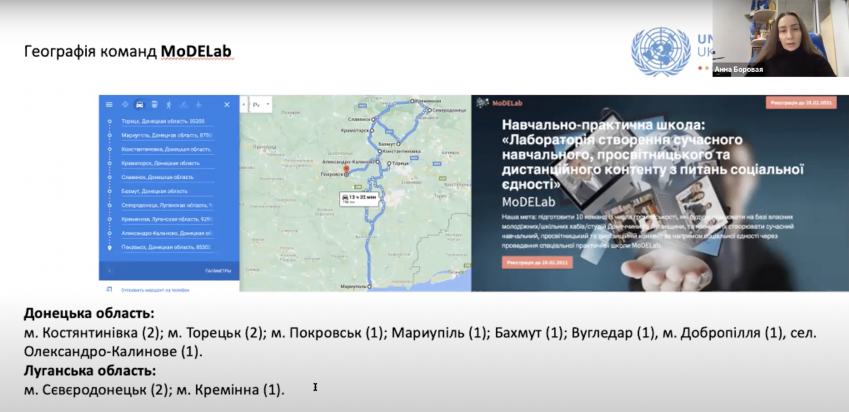Viewport: 849px width, 412px height.
Task: Edit the Северодонецк, Луганская область waypoint field
Action: 167,206
